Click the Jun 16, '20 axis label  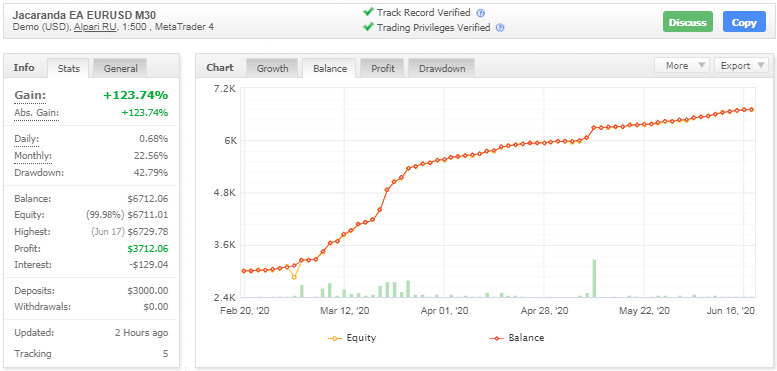coord(731,311)
